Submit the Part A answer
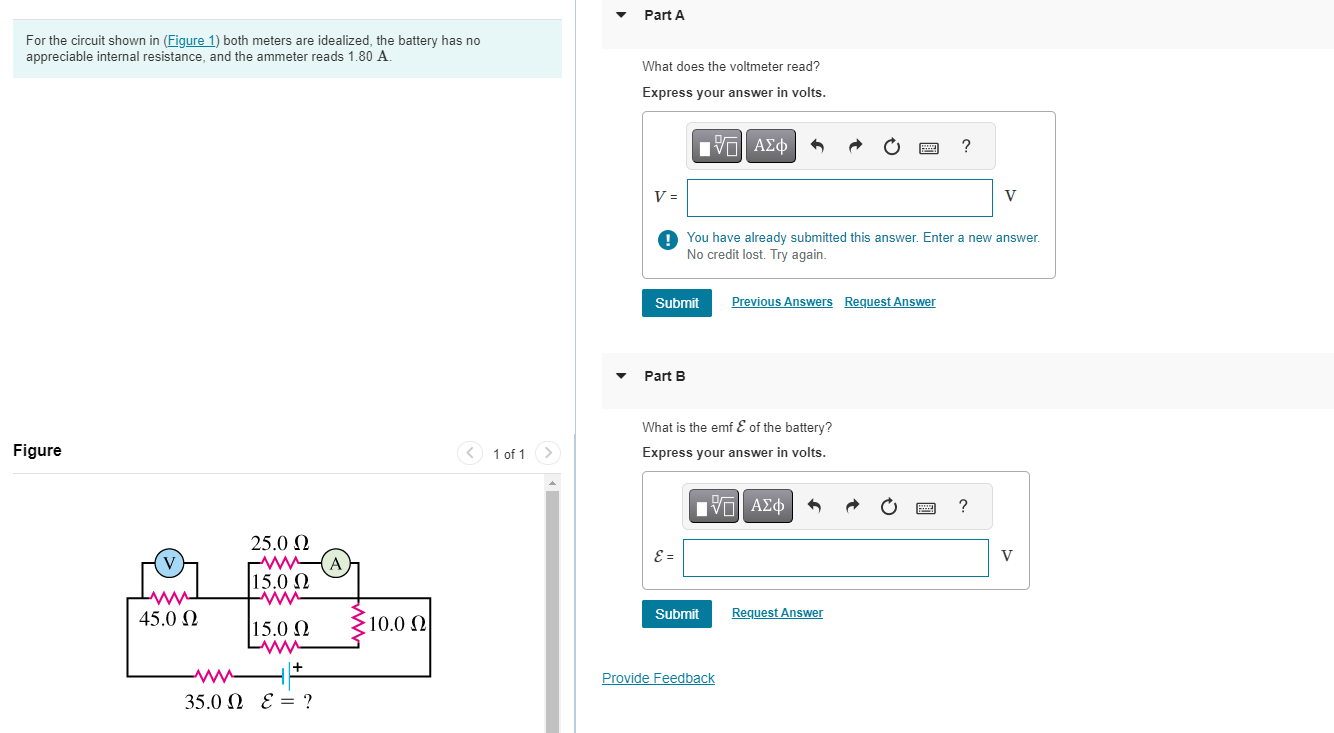Screen dimensions: 1334x733 pyautogui.click(x=677, y=302)
